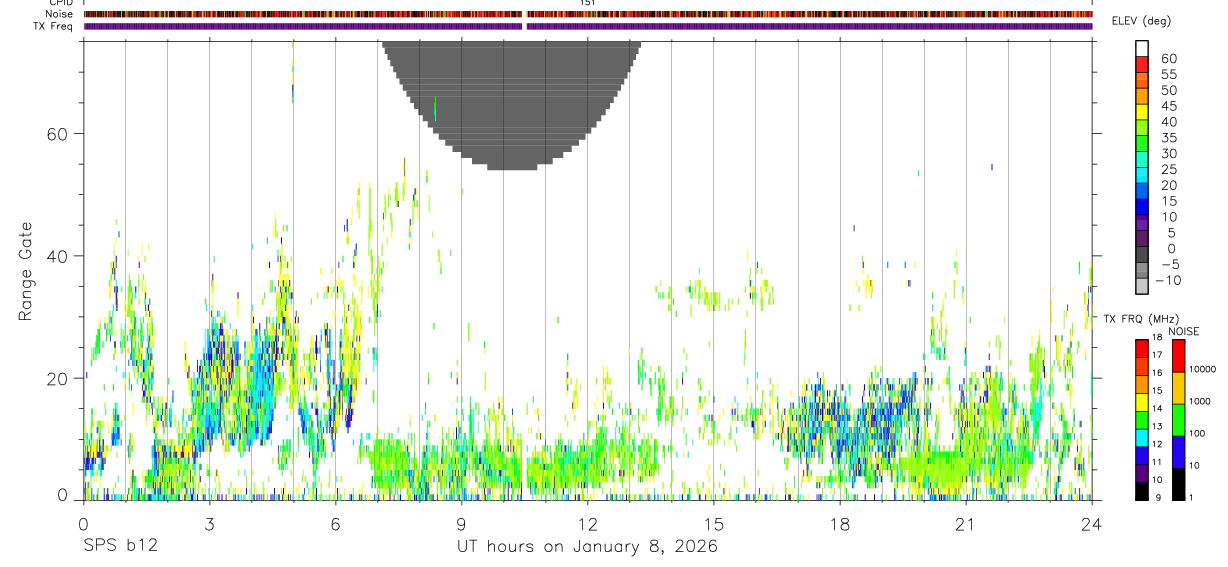
Task: Select the light gray bottom ELEV colorbar segment
Action: [1142, 285]
